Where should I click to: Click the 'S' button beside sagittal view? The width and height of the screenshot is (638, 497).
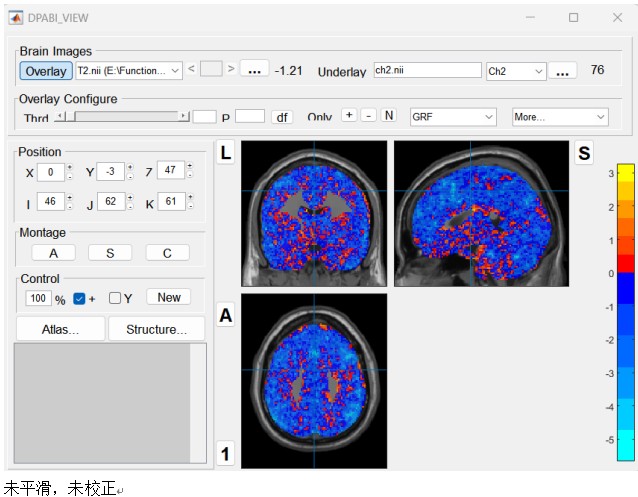584,153
